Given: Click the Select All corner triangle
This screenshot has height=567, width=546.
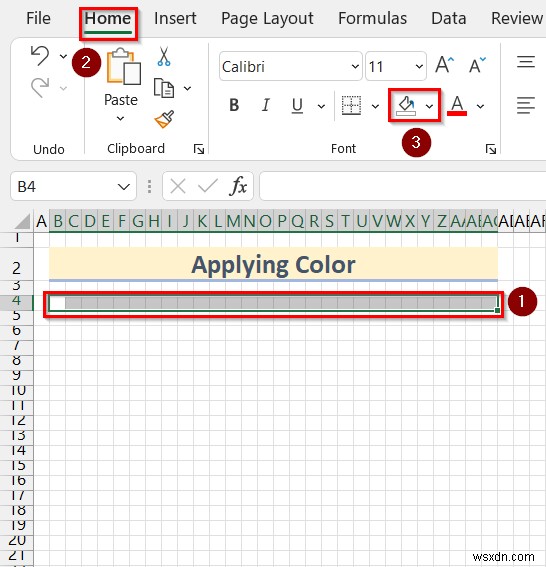Looking at the screenshot, I should 22,221.
